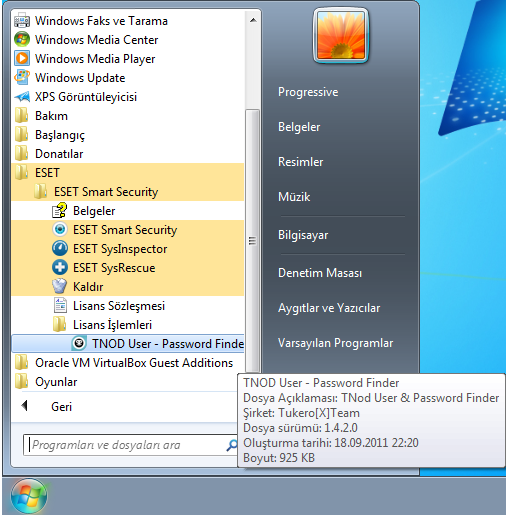Open Bilgisayar in the Start menu
The width and height of the screenshot is (506, 515).
click(x=303, y=235)
